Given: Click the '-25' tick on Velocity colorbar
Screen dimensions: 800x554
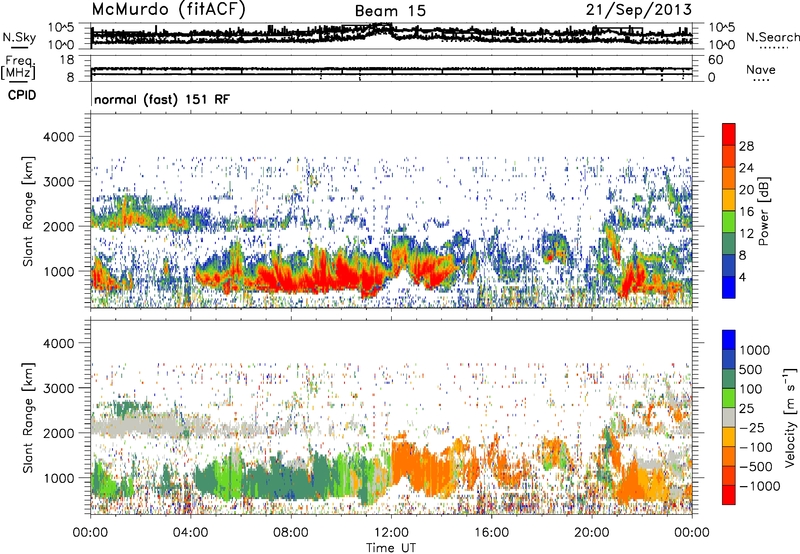Looking at the screenshot, I should (752, 427).
